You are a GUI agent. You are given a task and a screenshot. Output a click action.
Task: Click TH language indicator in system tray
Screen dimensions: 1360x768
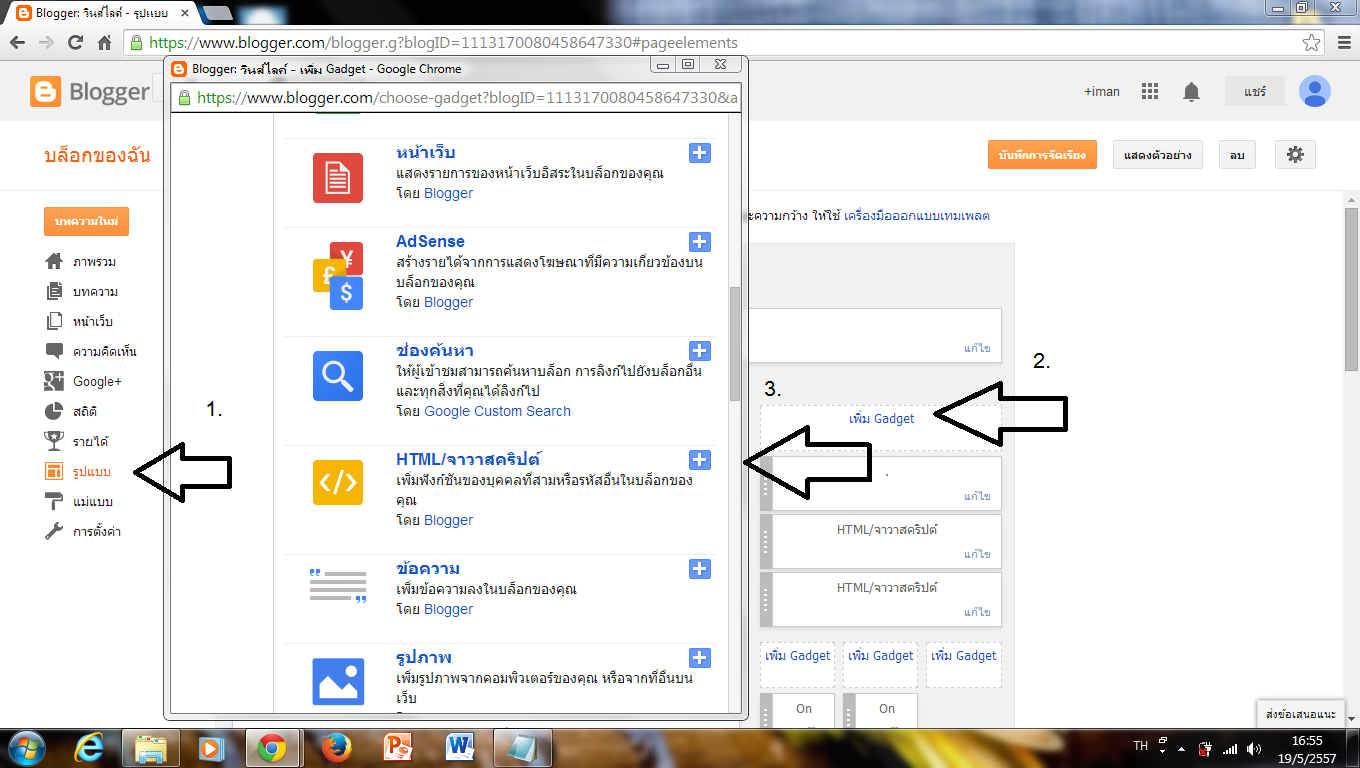point(1141,746)
